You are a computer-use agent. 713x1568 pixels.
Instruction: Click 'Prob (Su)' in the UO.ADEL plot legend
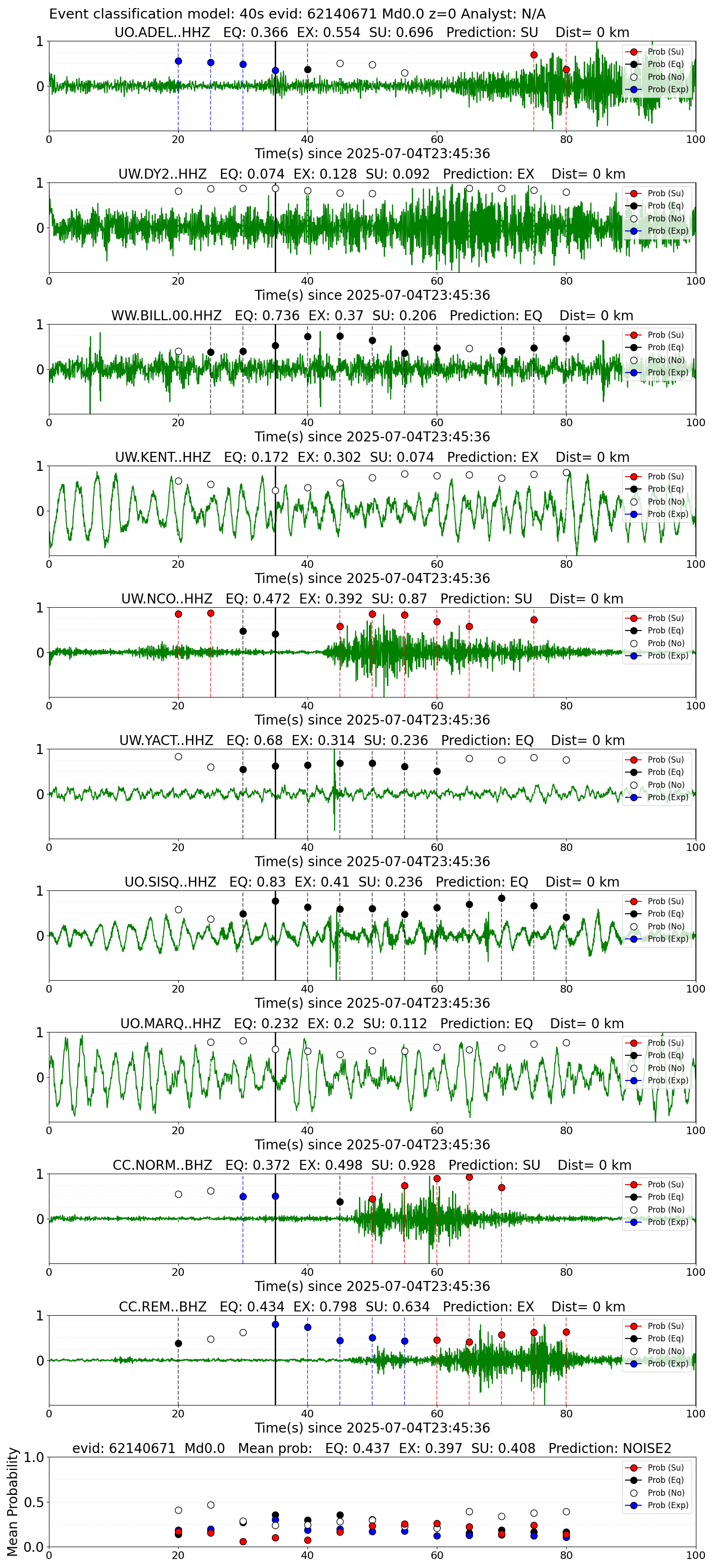pyautogui.click(x=665, y=52)
